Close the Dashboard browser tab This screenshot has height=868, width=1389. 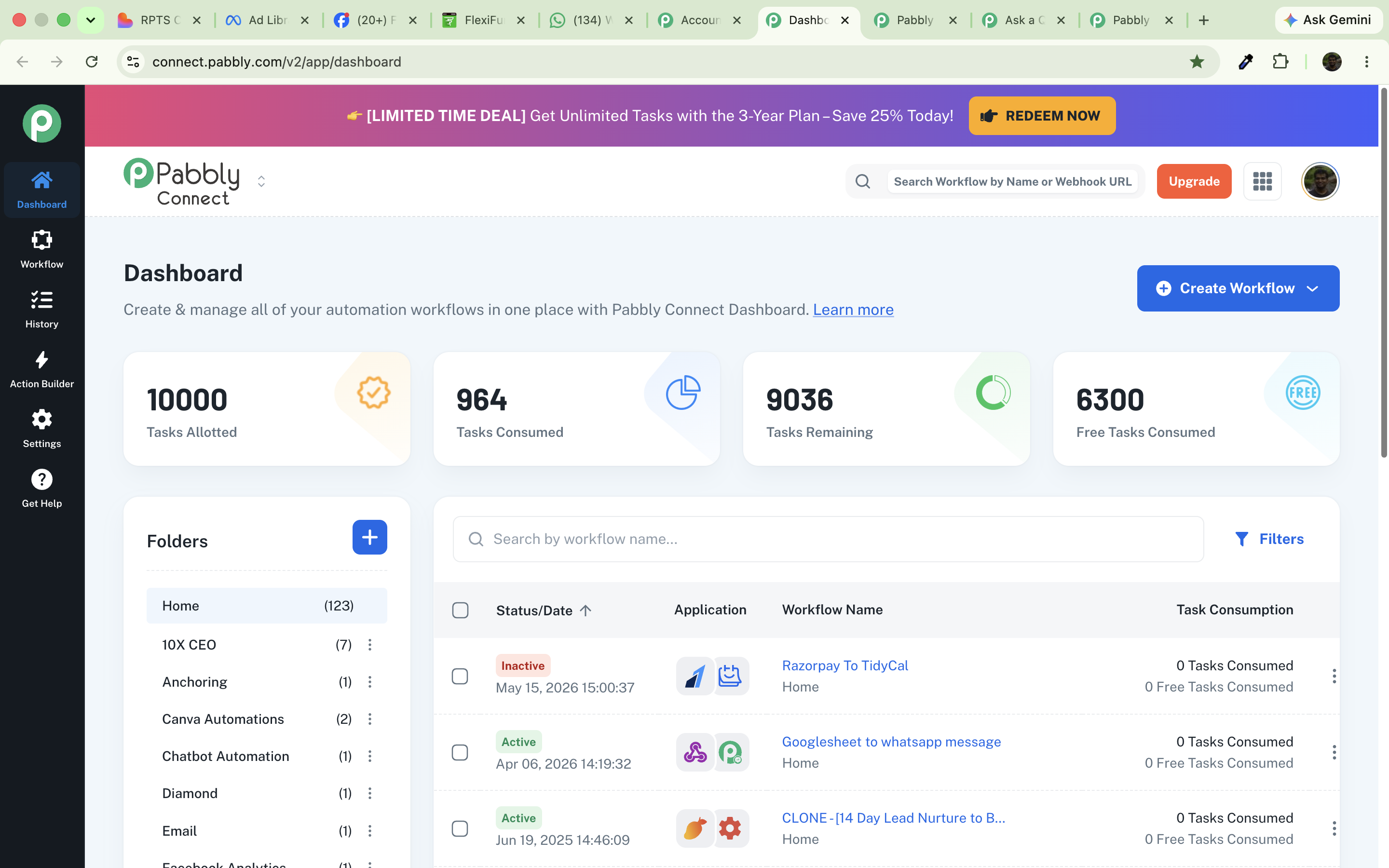point(845,20)
